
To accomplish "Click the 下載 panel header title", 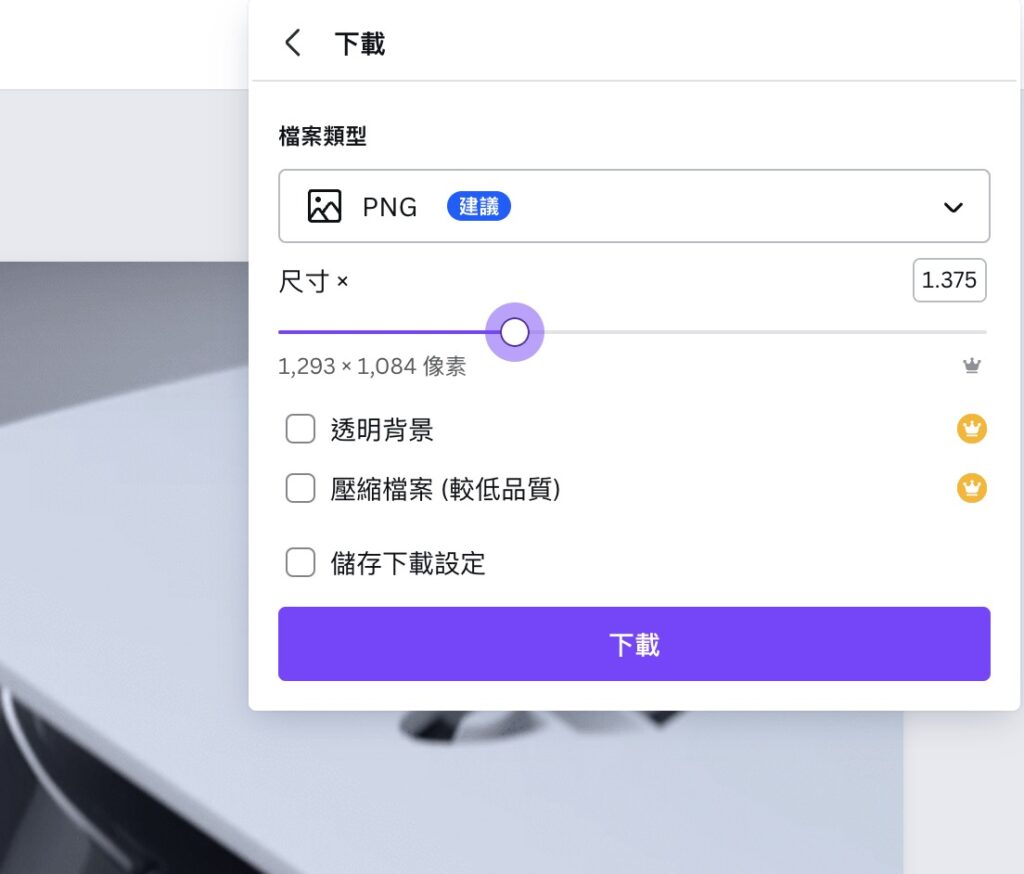I will click(360, 44).
